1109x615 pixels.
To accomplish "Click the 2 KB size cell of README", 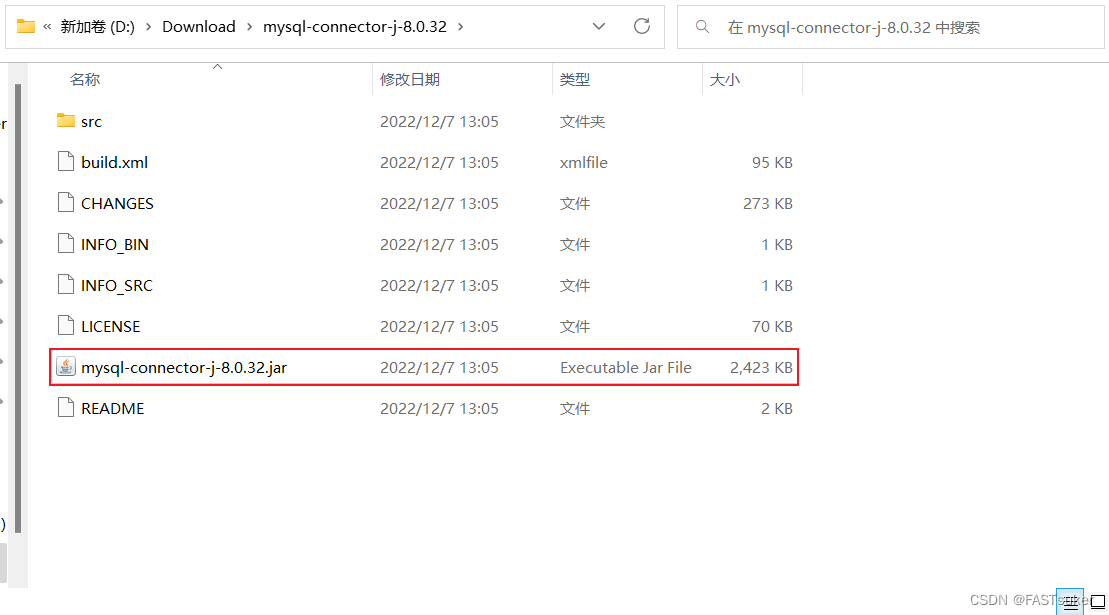I will pos(777,409).
